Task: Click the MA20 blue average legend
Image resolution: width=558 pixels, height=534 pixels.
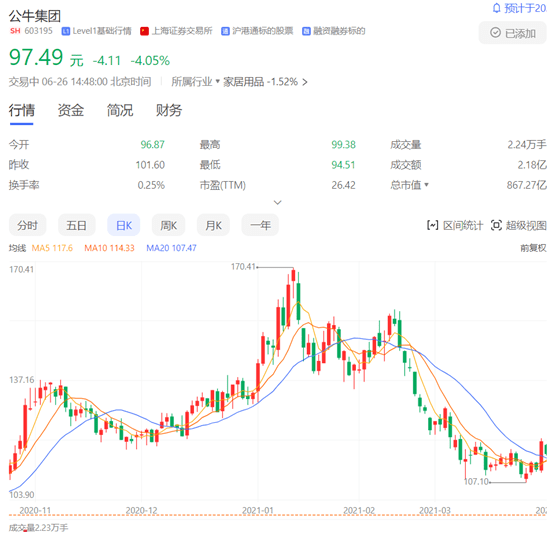Action: tap(171, 248)
